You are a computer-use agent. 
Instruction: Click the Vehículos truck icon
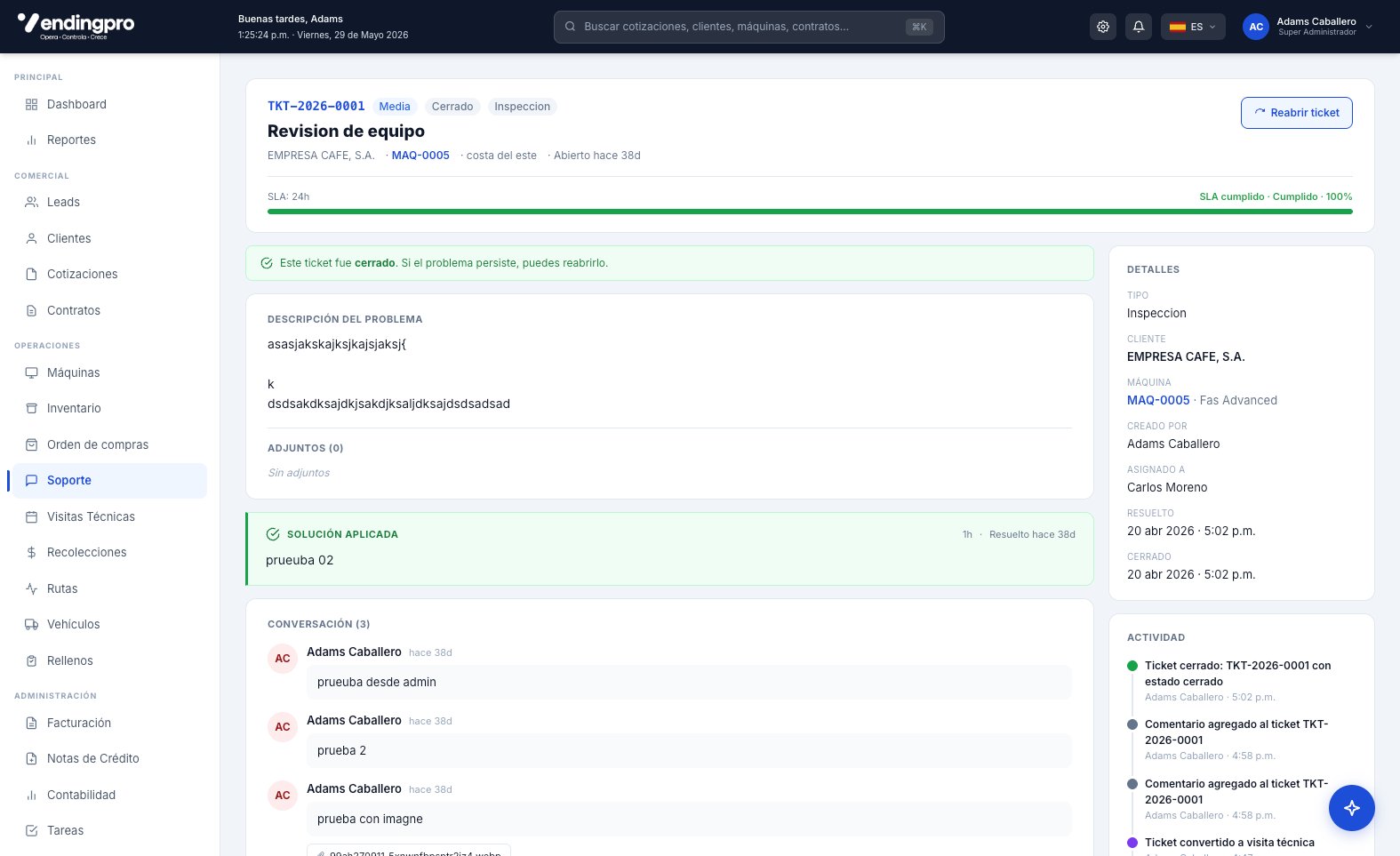[31, 625]
